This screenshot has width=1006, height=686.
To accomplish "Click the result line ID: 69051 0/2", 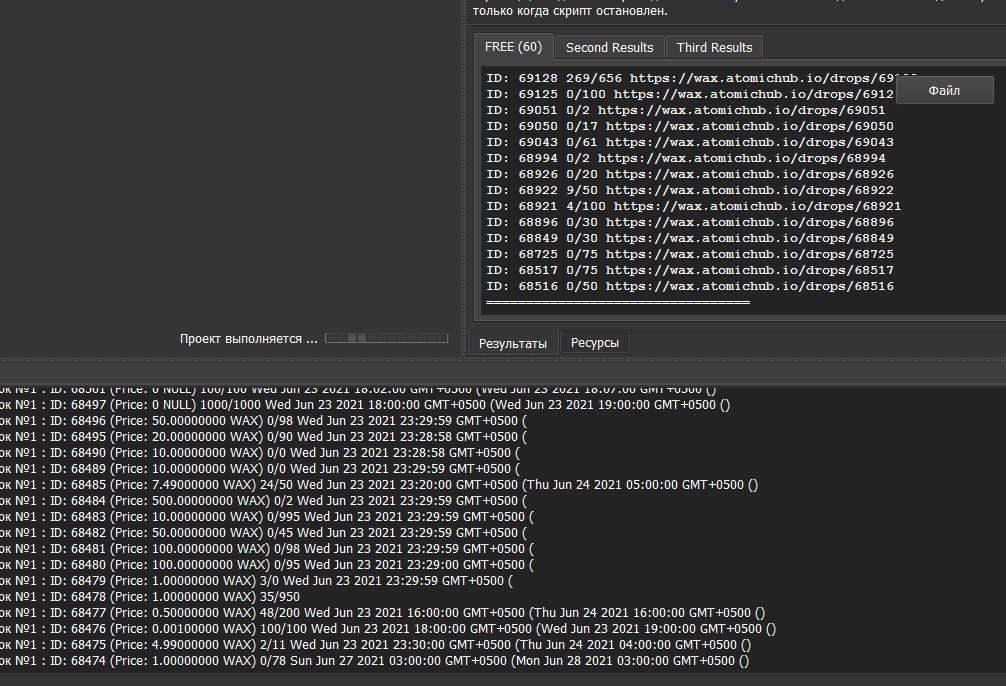I will tap(685, 110).
